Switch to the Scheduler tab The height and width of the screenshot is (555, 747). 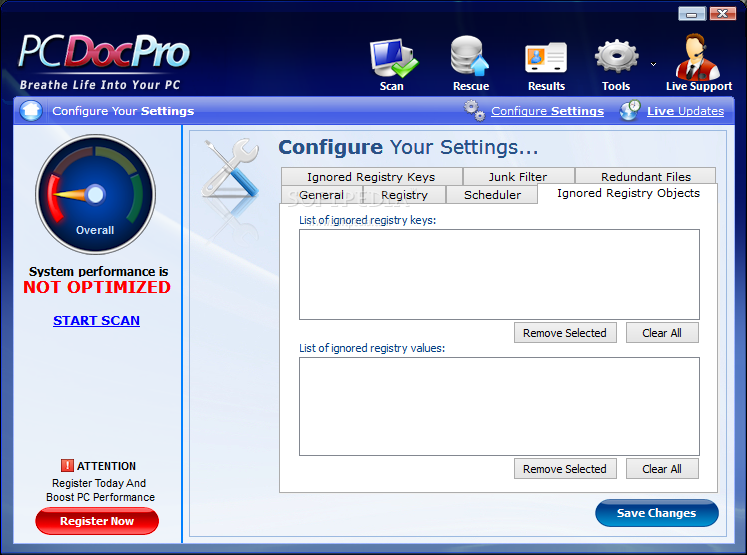point(492,195)
